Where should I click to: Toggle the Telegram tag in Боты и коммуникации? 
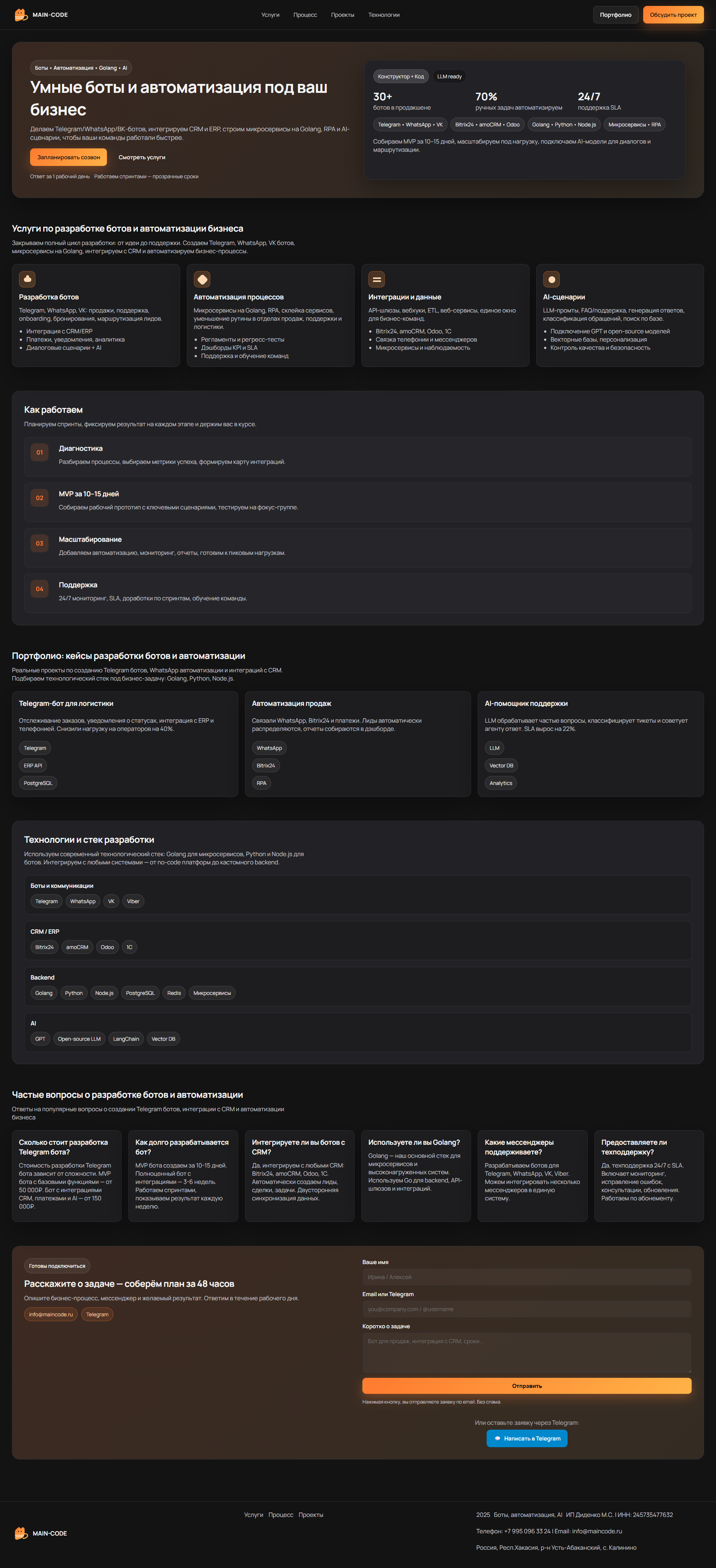(45, 901)
